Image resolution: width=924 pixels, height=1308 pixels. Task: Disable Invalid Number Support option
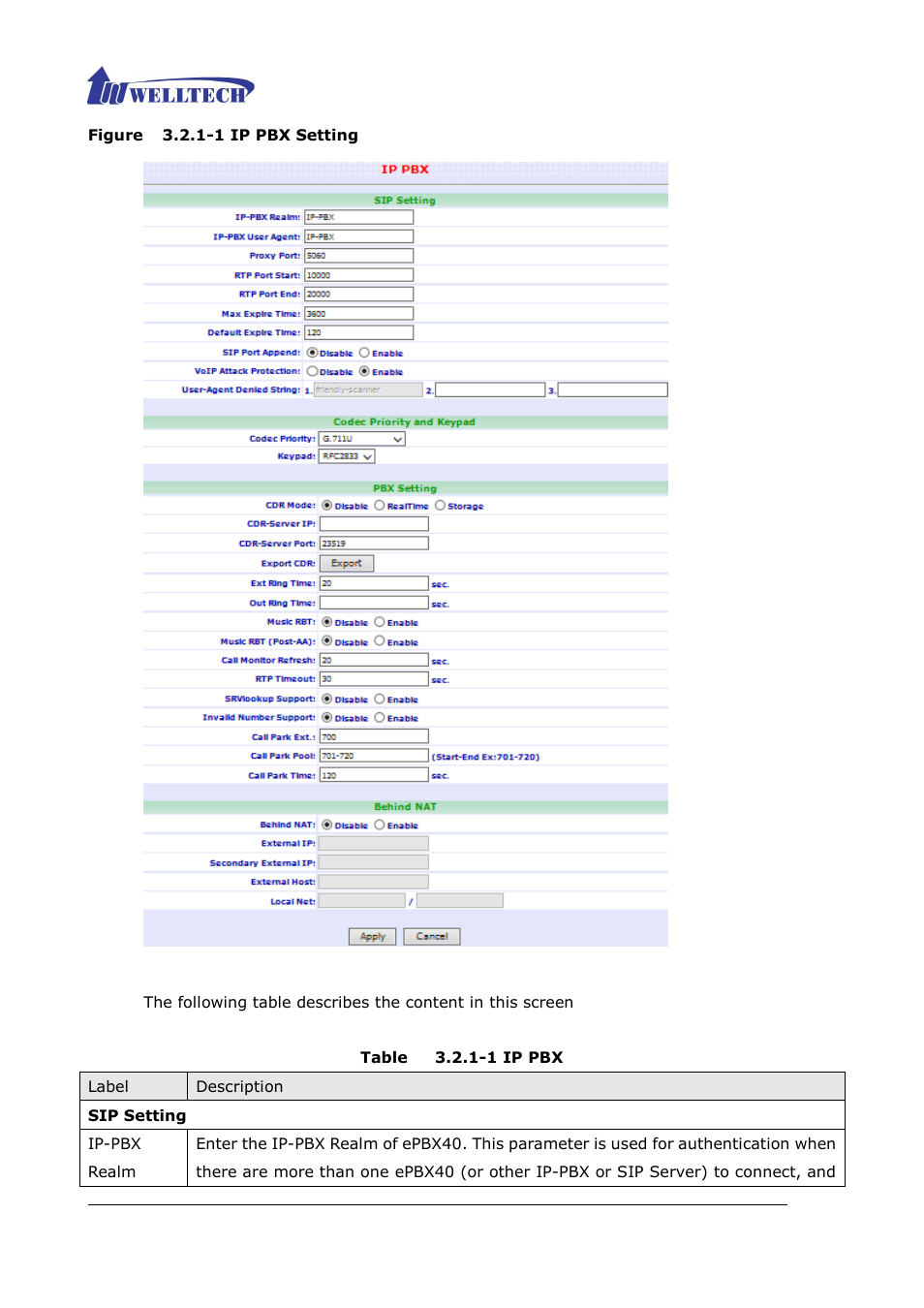tap(327, 718)
